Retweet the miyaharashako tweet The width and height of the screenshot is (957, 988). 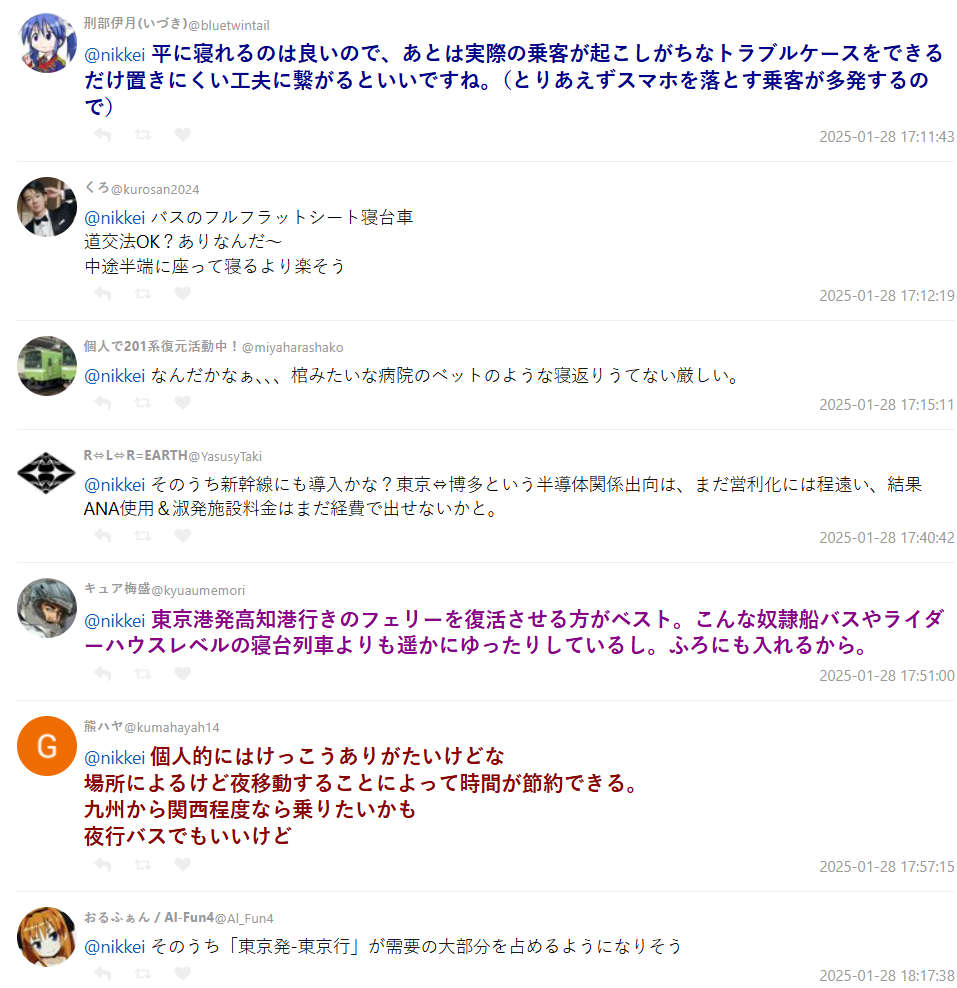point(142,403)
